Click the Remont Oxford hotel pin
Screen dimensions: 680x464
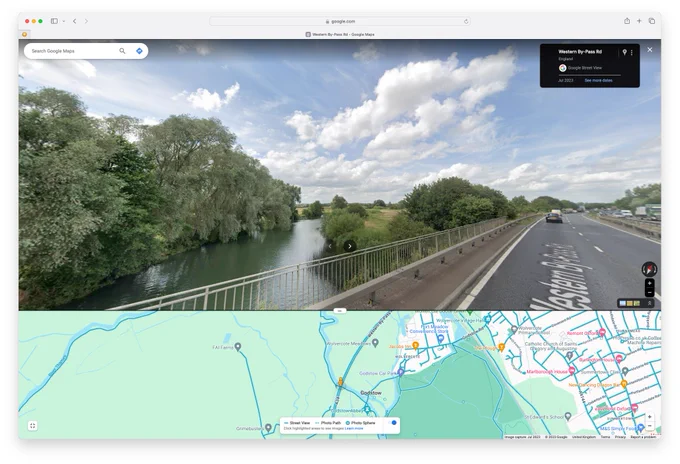602,333
